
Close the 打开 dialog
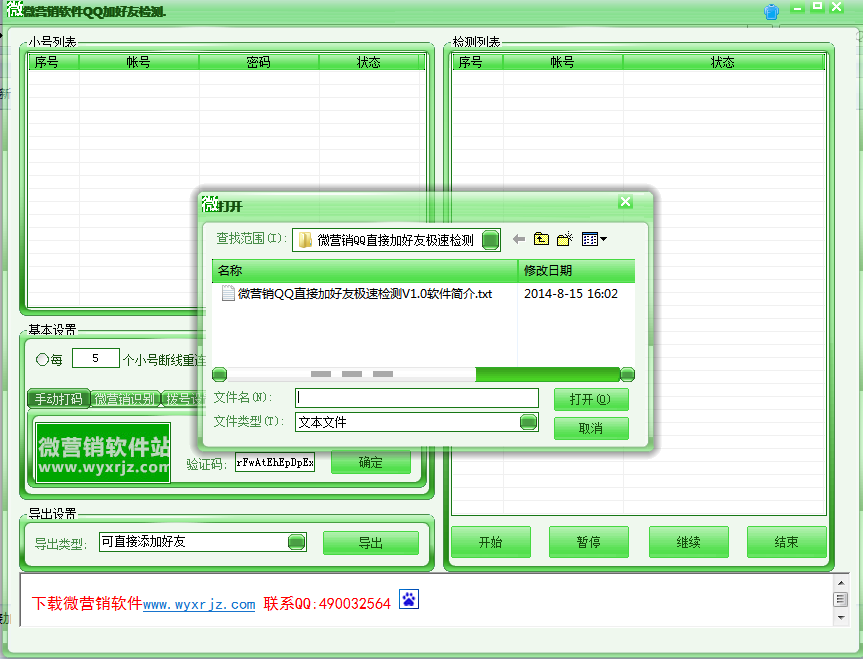pyautogui.click(x=625, y=201)
